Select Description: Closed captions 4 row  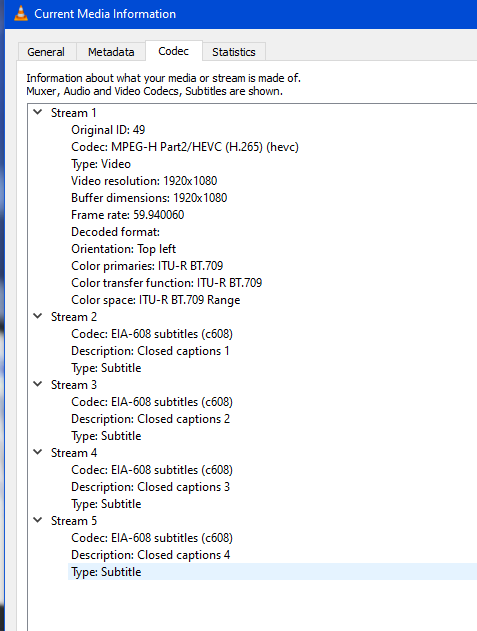tap(151, 555)
